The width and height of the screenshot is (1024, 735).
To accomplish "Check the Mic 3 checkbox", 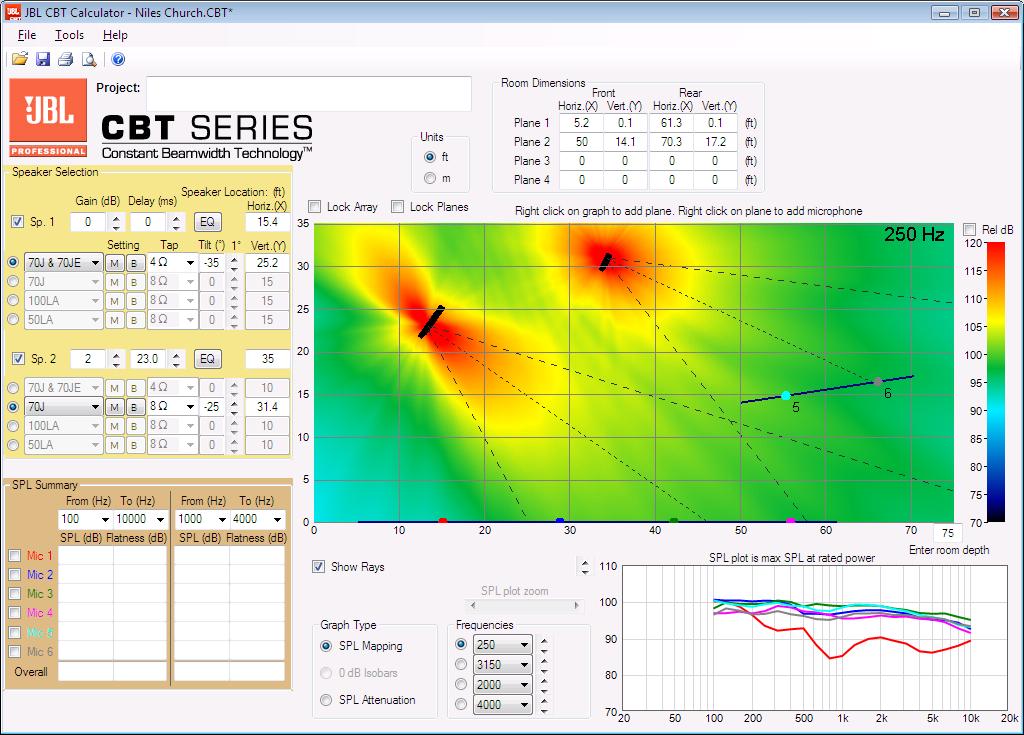I will (x=15, y=593).
